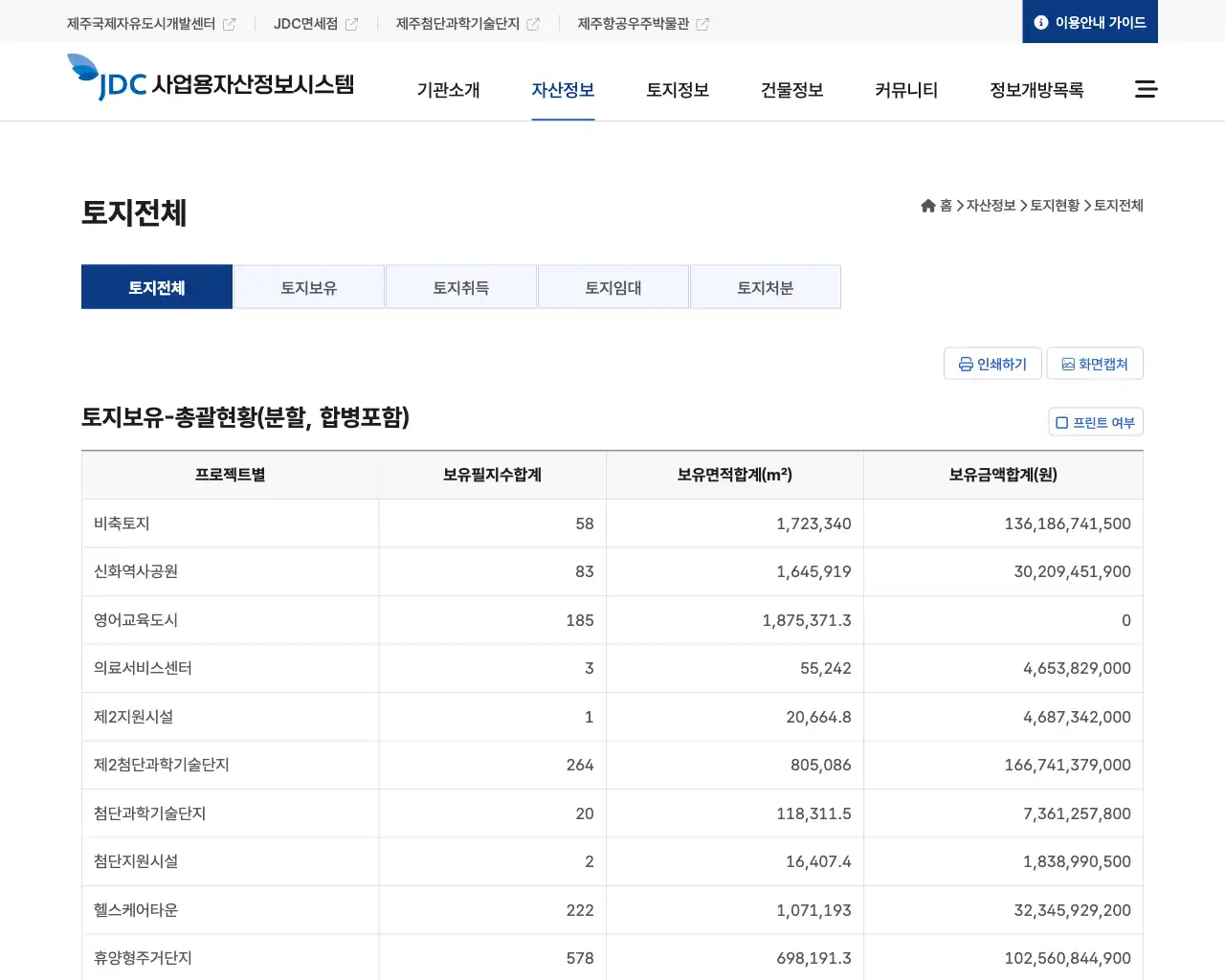Select the 신화역사공원 row label

(x=136, y=571)
